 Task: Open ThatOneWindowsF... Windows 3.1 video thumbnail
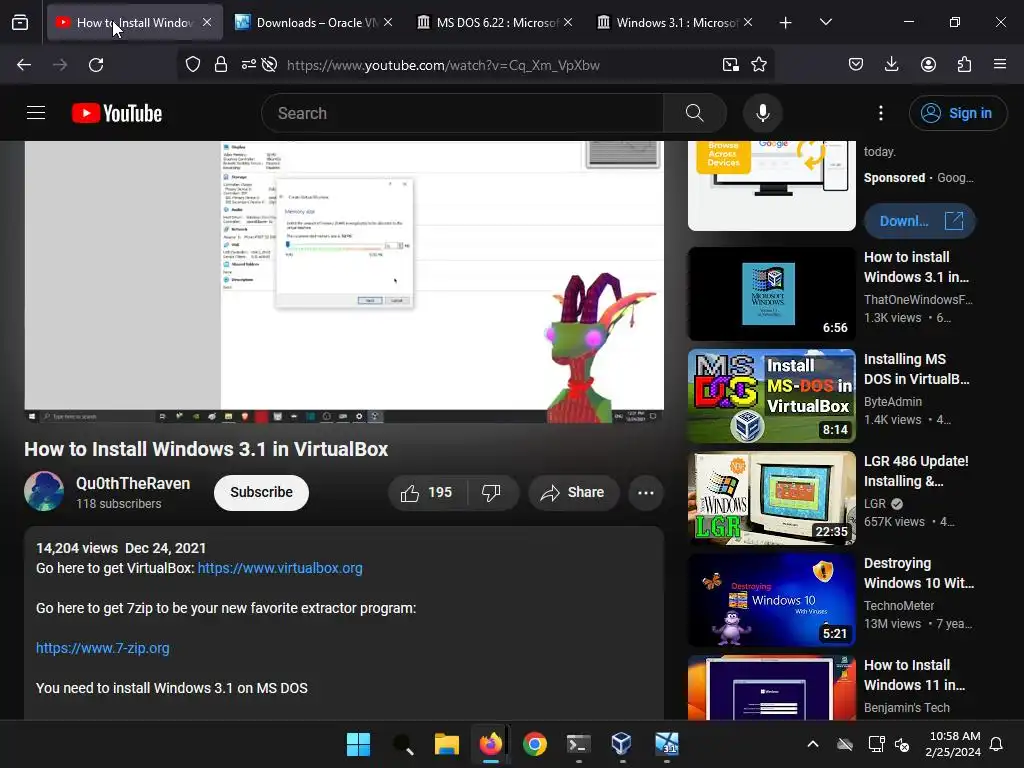coord(771,294)
